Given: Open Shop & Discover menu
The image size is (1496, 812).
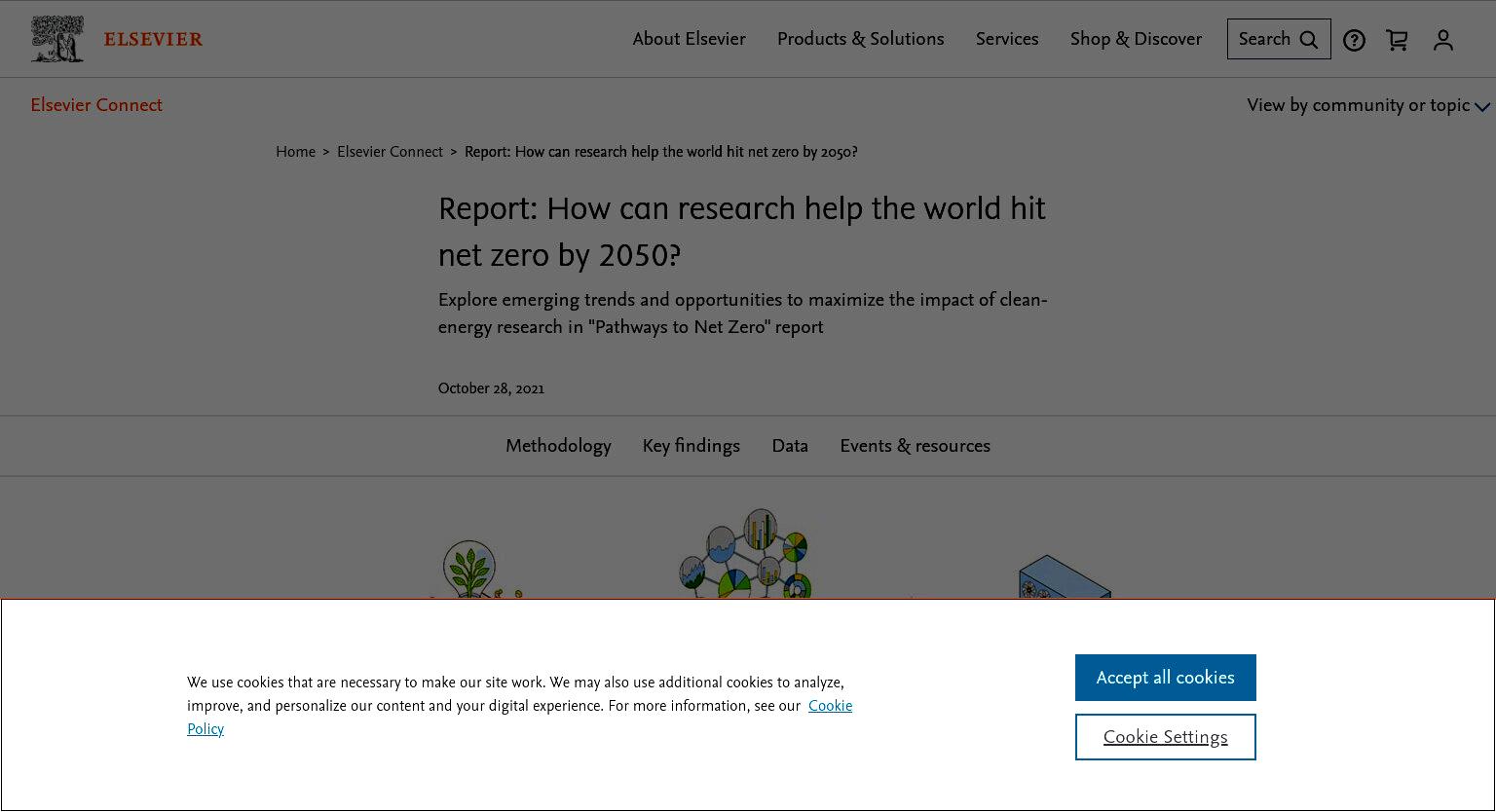Looking at the screenshot, I should [x=1136, y=39].
